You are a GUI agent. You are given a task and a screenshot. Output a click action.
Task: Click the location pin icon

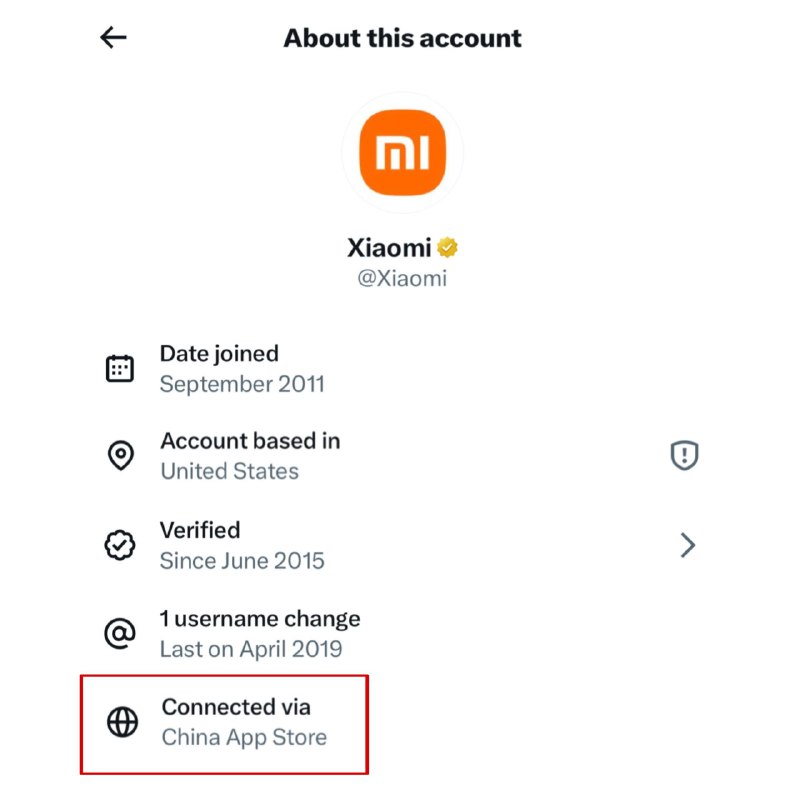click(120, 456)
